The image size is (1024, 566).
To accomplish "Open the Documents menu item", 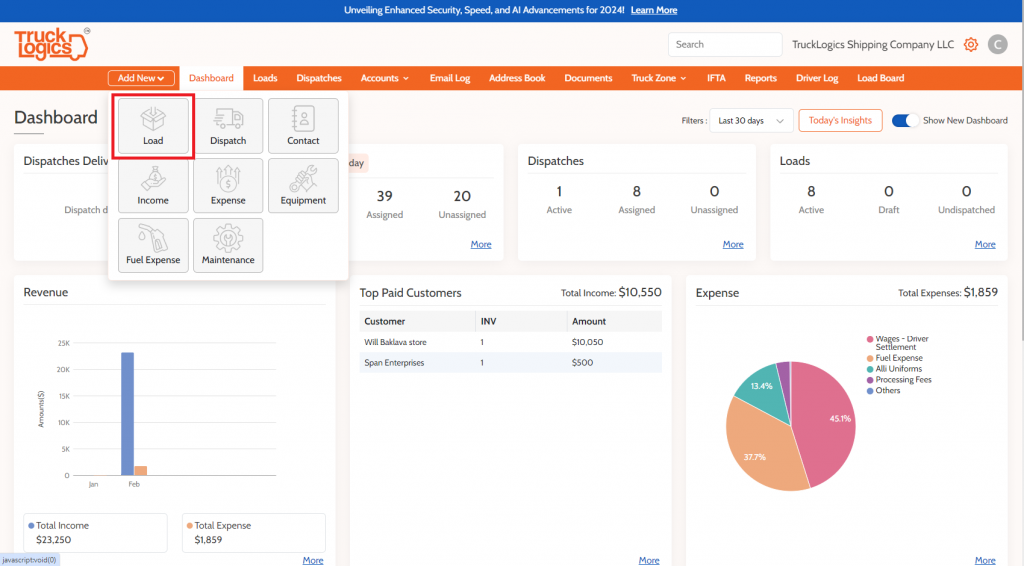I will coord(588,78).
